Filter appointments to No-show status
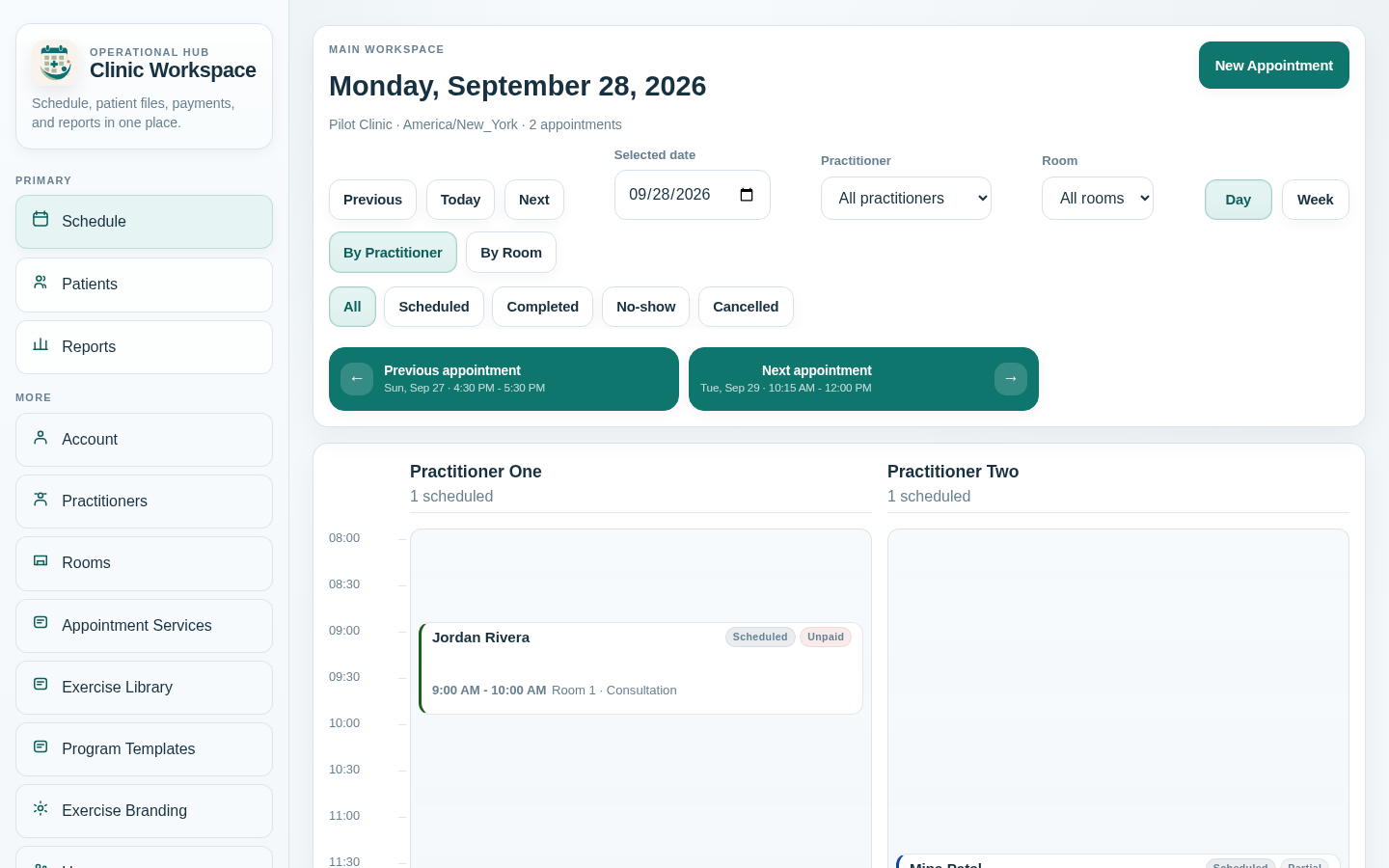1389x868 pixels. (x=646, y=307)
